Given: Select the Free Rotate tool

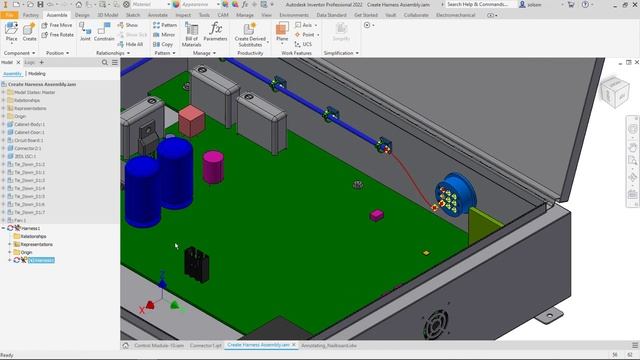Looking at the screenshot, I should 58,35.
